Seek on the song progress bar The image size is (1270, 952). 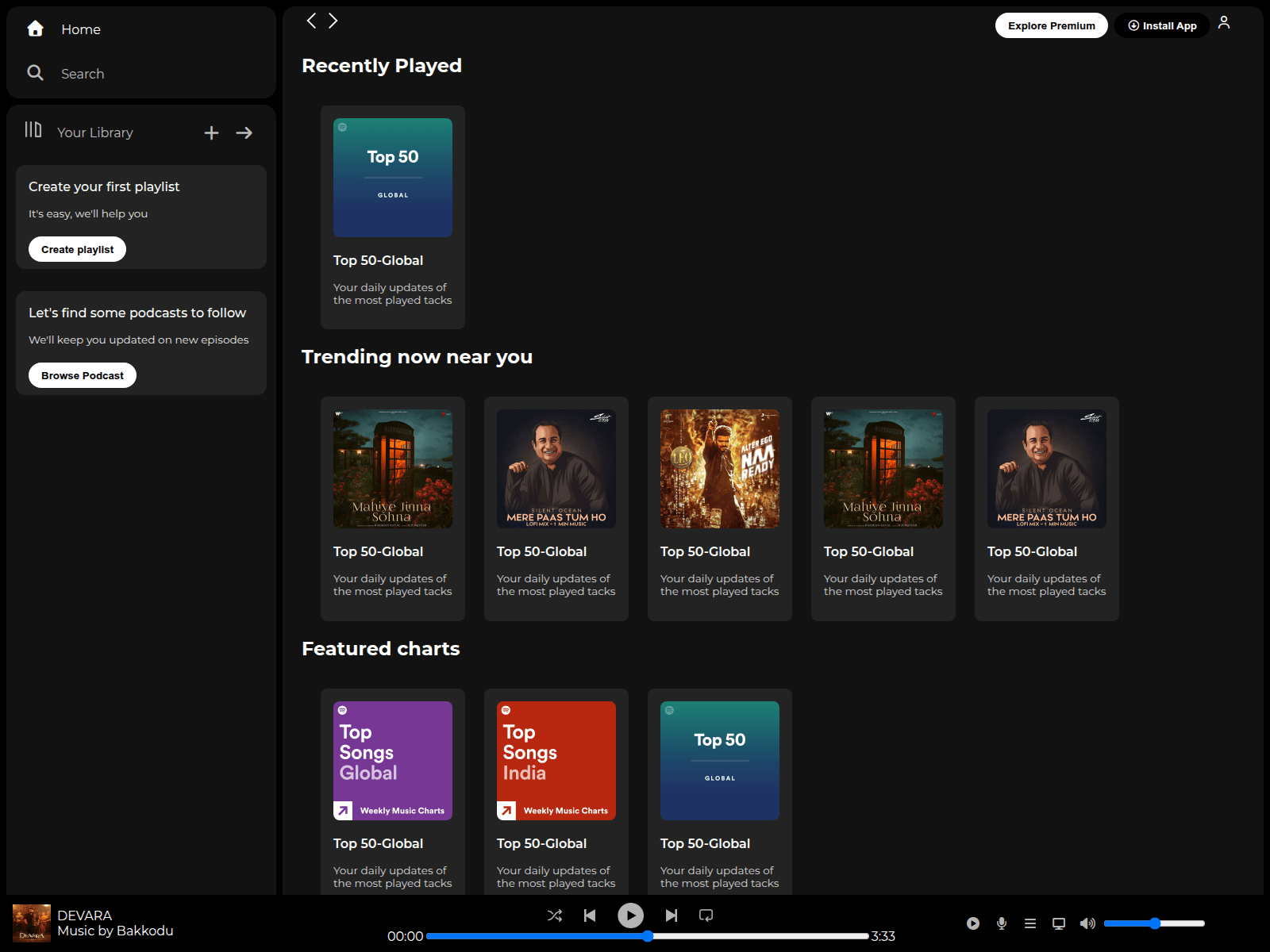(648, 936)
